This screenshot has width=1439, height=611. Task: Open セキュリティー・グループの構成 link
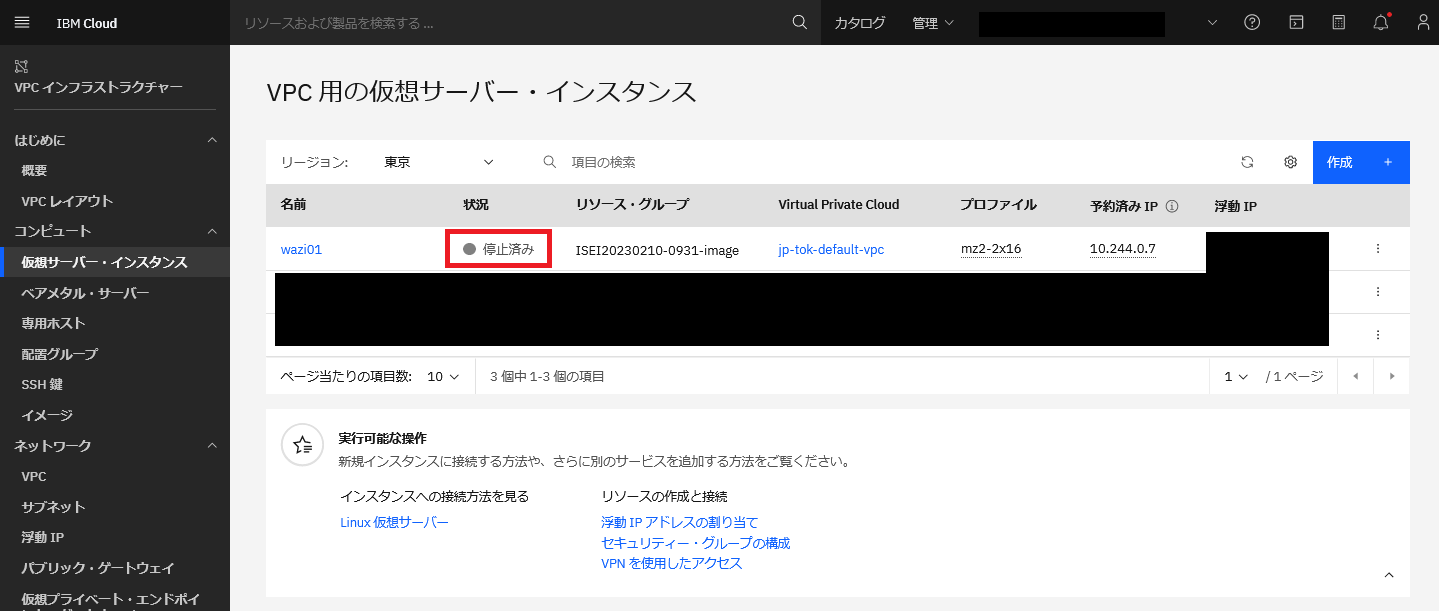(x=695, y=543)
